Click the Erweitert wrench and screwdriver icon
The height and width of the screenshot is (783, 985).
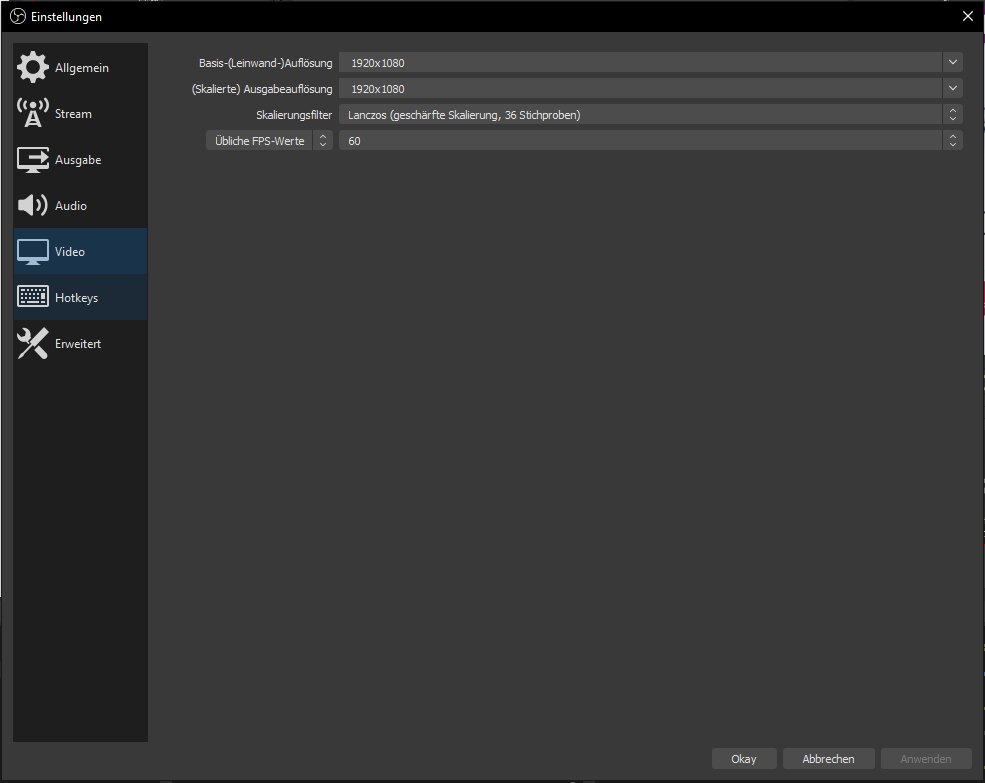click(x=33, y=344)
